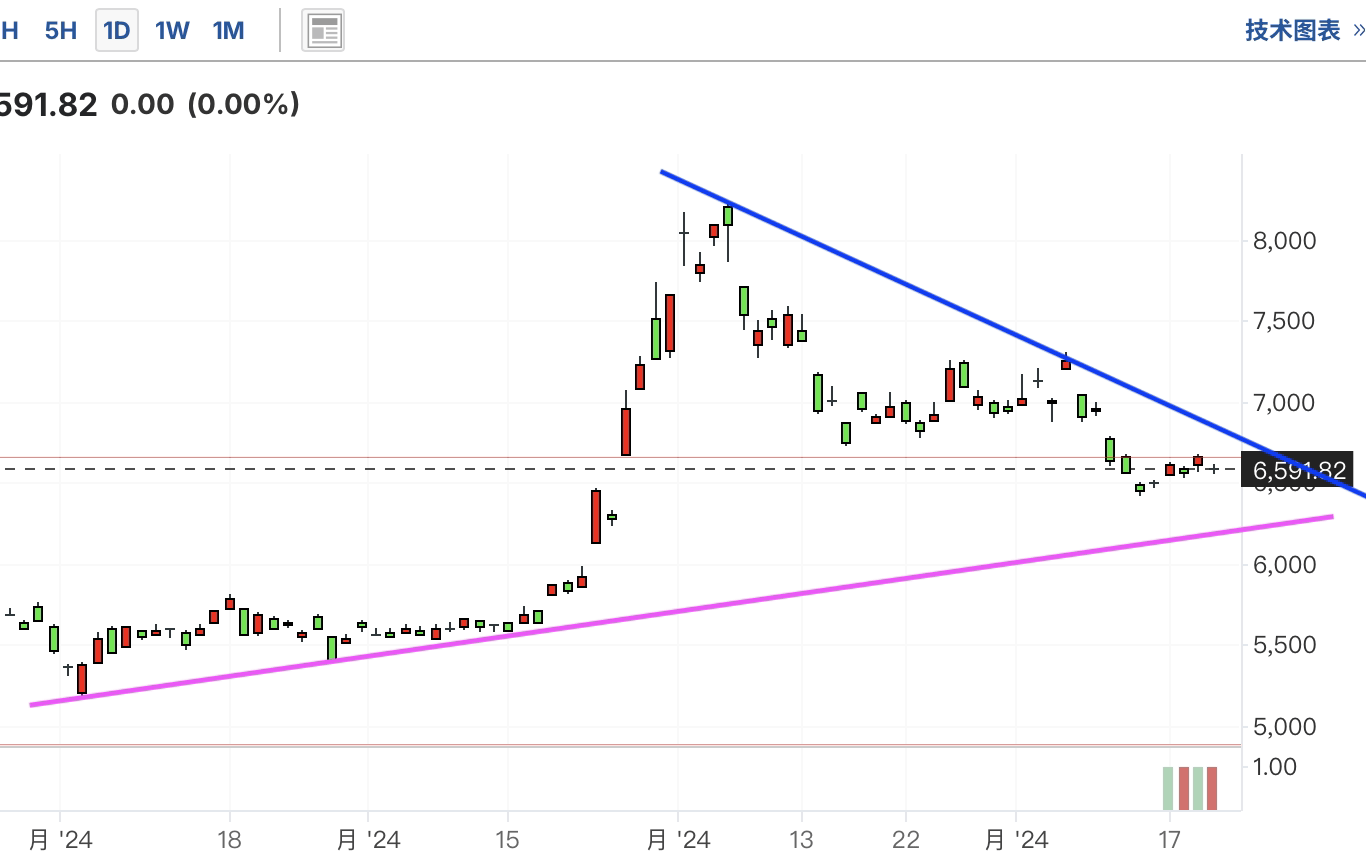
Task: Switch to the 1M timeframe
Action: [x=228, y=30]
